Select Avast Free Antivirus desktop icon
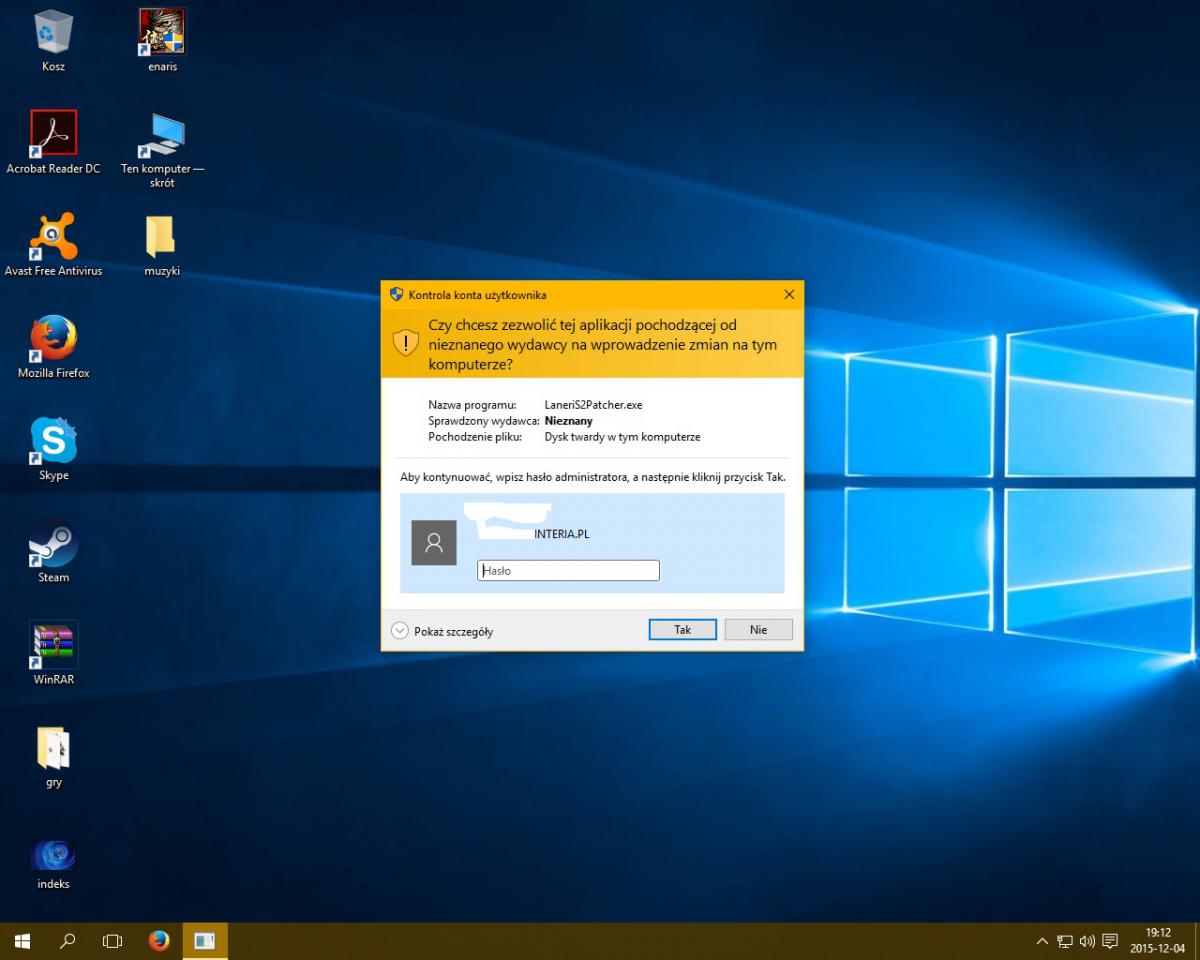 pyautogui.click(x=53, y=245)
